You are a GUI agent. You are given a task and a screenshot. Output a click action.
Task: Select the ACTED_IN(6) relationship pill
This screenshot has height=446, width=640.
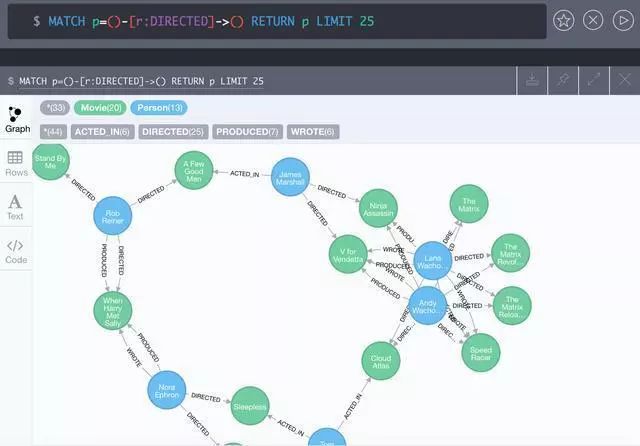tap(102, 132)
